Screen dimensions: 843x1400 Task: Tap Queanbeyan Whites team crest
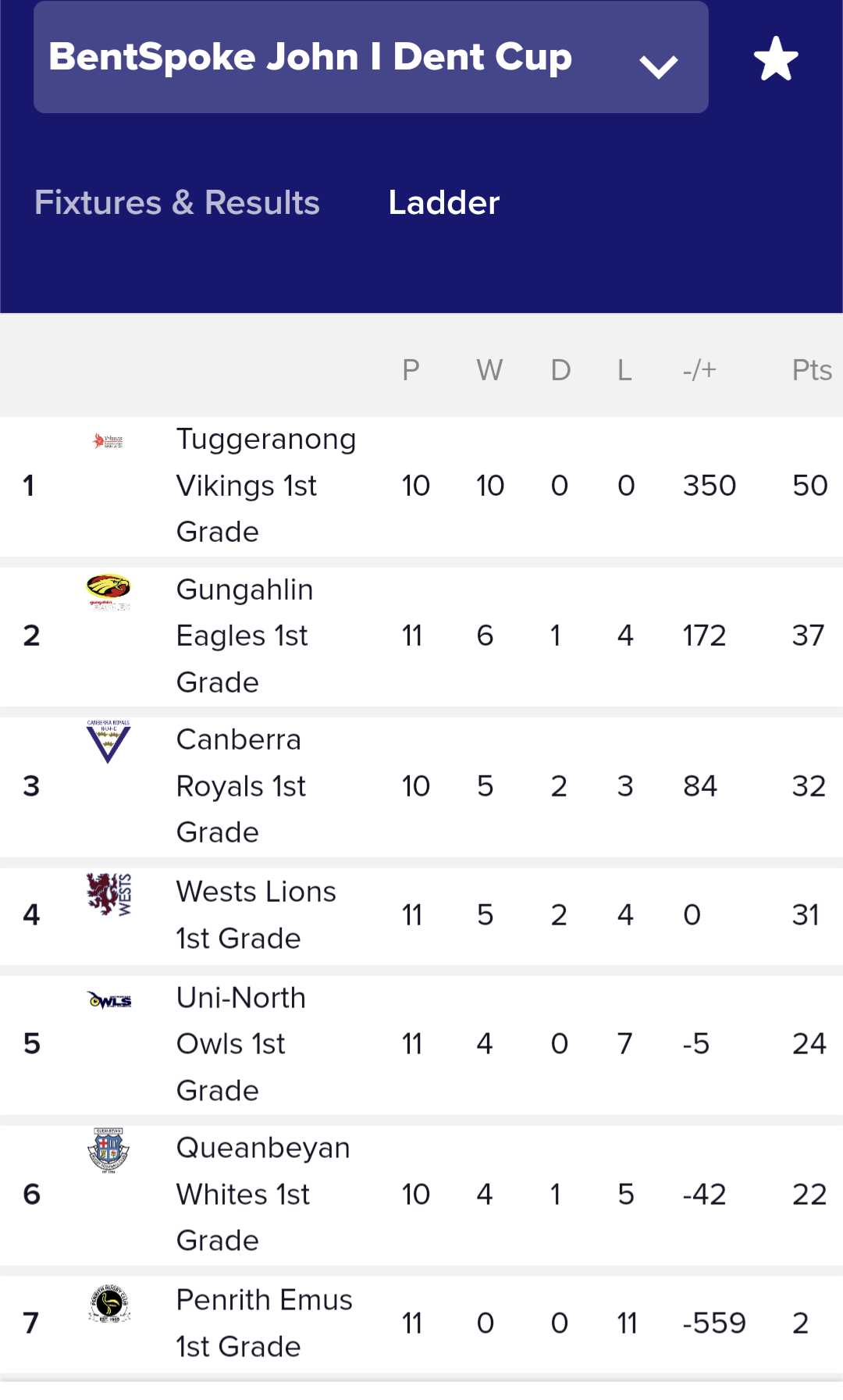pos(108,1150)
